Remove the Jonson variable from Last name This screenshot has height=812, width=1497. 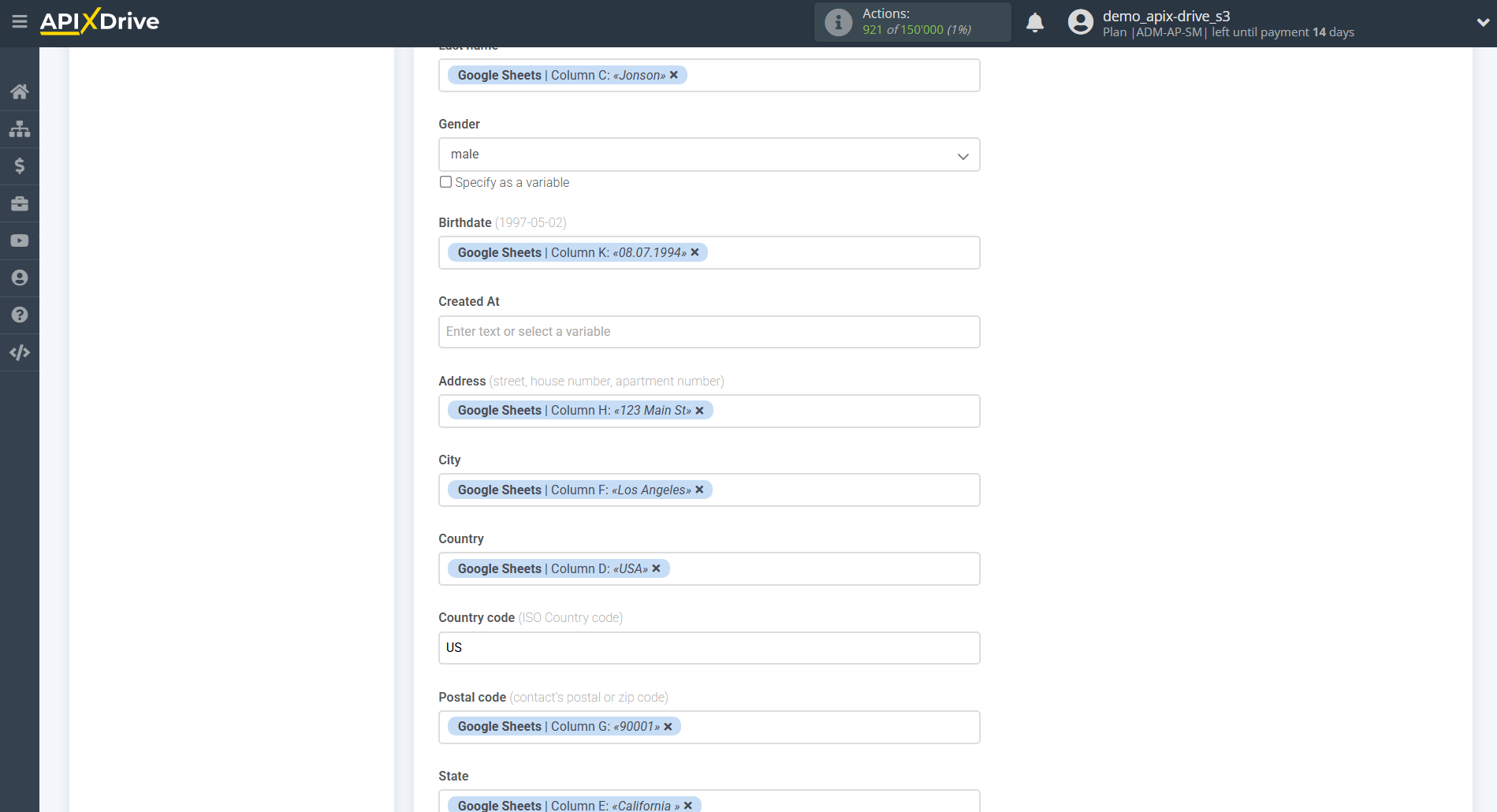[674, 75]
